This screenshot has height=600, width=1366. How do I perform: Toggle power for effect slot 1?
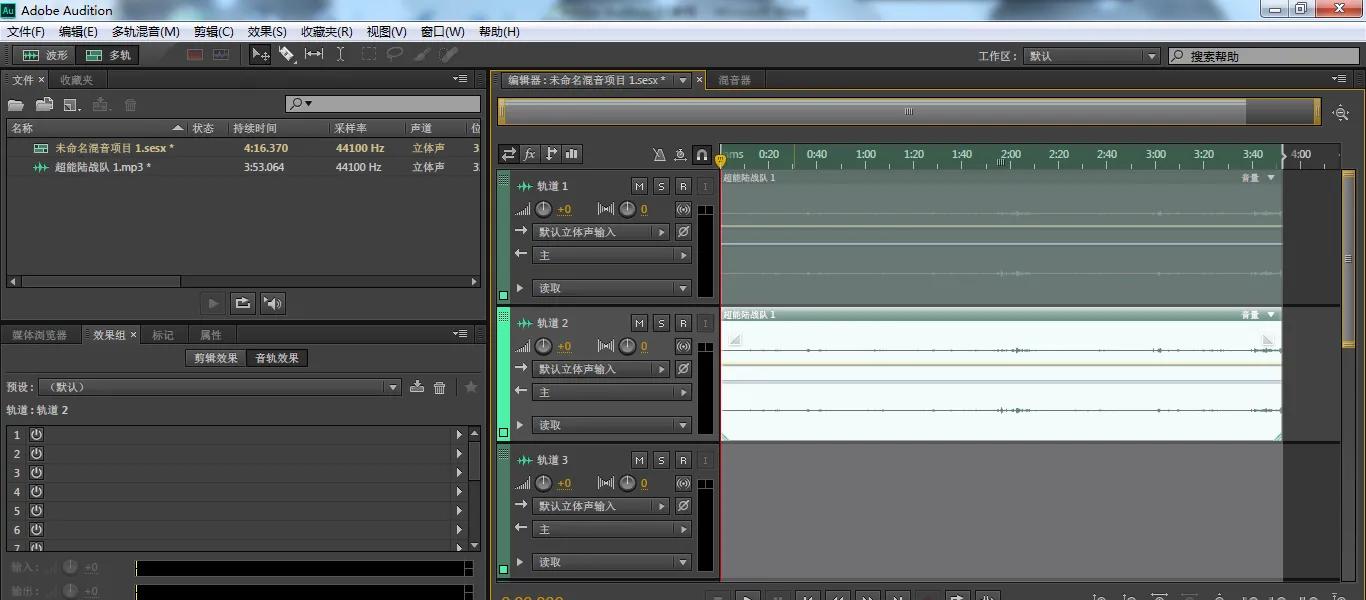[x=36, y=435]
